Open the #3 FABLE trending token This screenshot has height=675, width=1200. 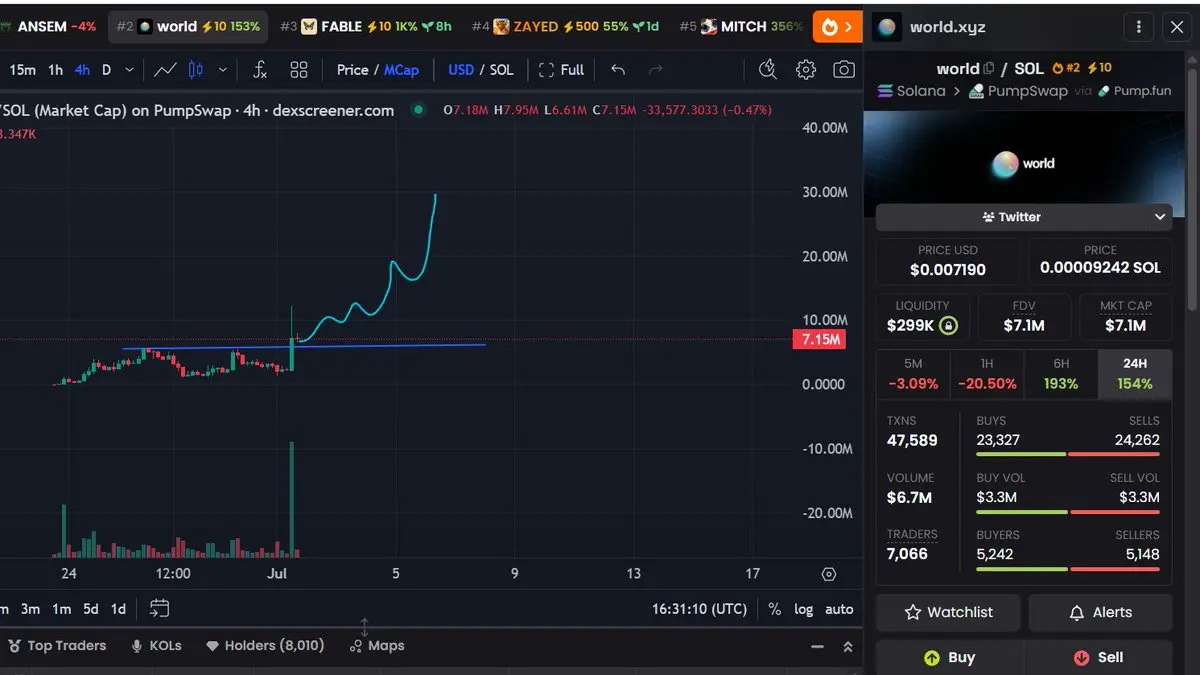coord(365,27)
